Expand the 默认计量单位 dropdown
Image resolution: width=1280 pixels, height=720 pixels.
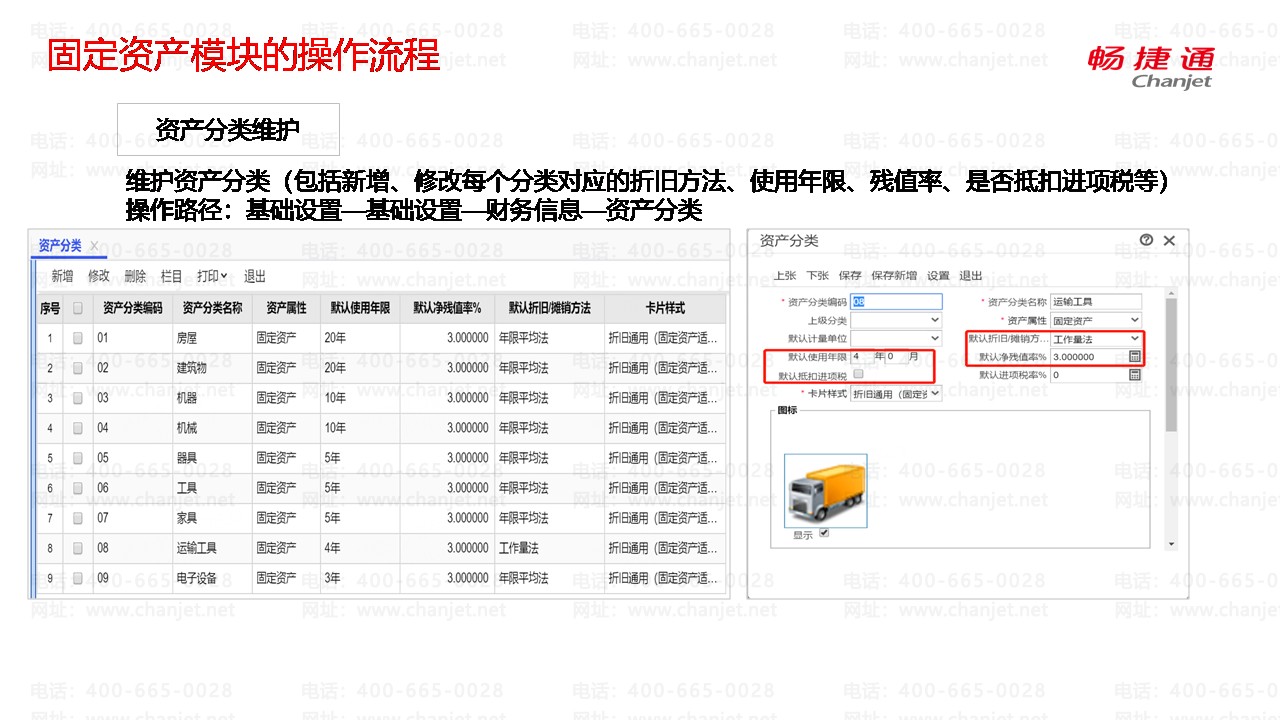pos(896,339)
